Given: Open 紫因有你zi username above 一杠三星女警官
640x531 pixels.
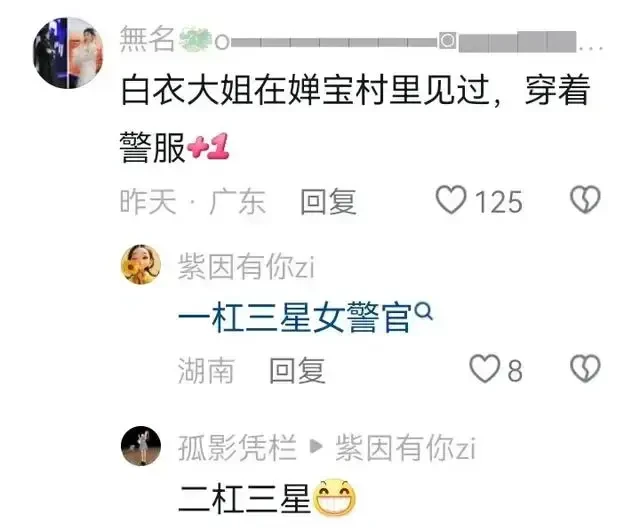Looking at the screenshot, I should point(247,267).
